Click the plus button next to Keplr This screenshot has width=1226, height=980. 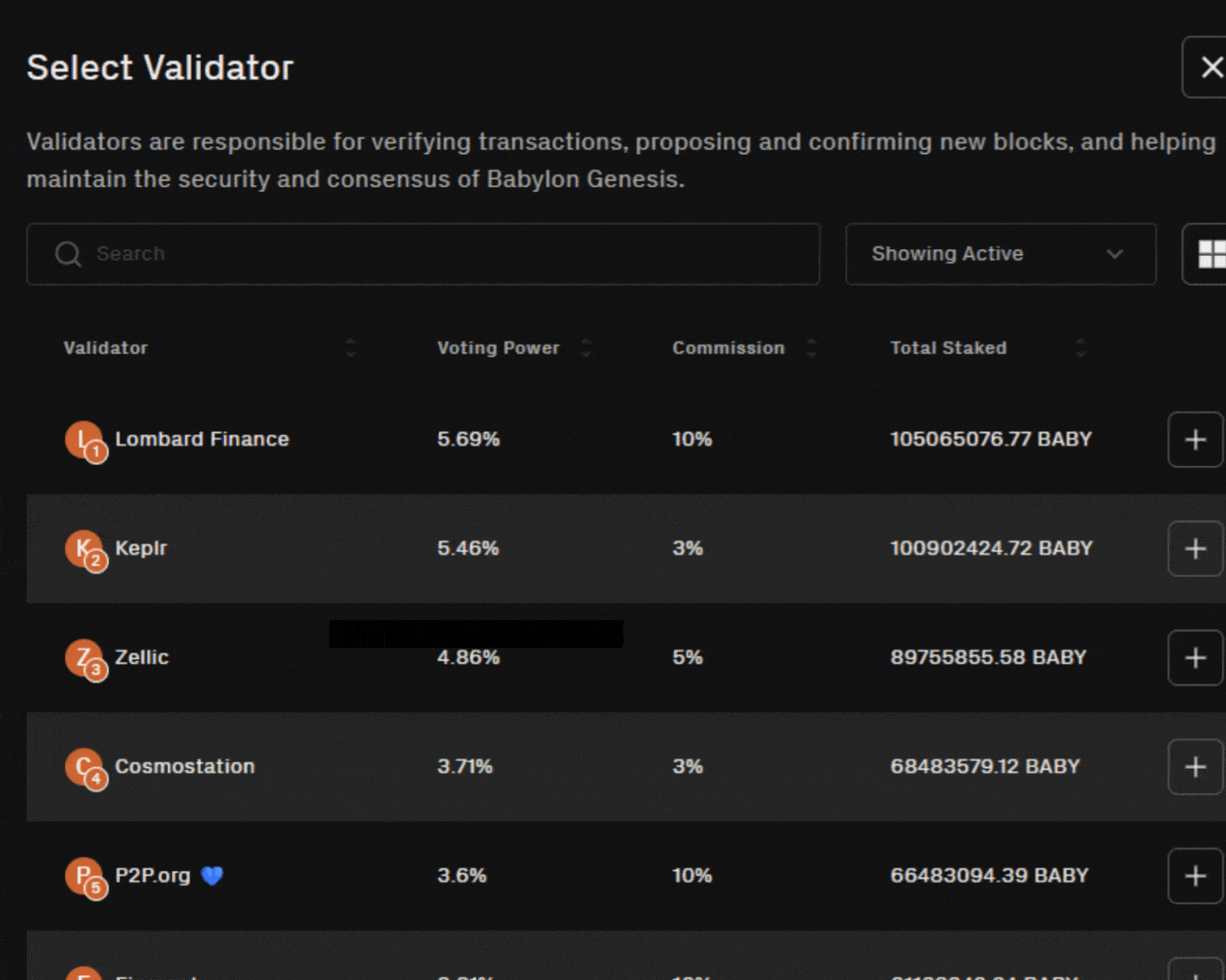coord(1195,548)
